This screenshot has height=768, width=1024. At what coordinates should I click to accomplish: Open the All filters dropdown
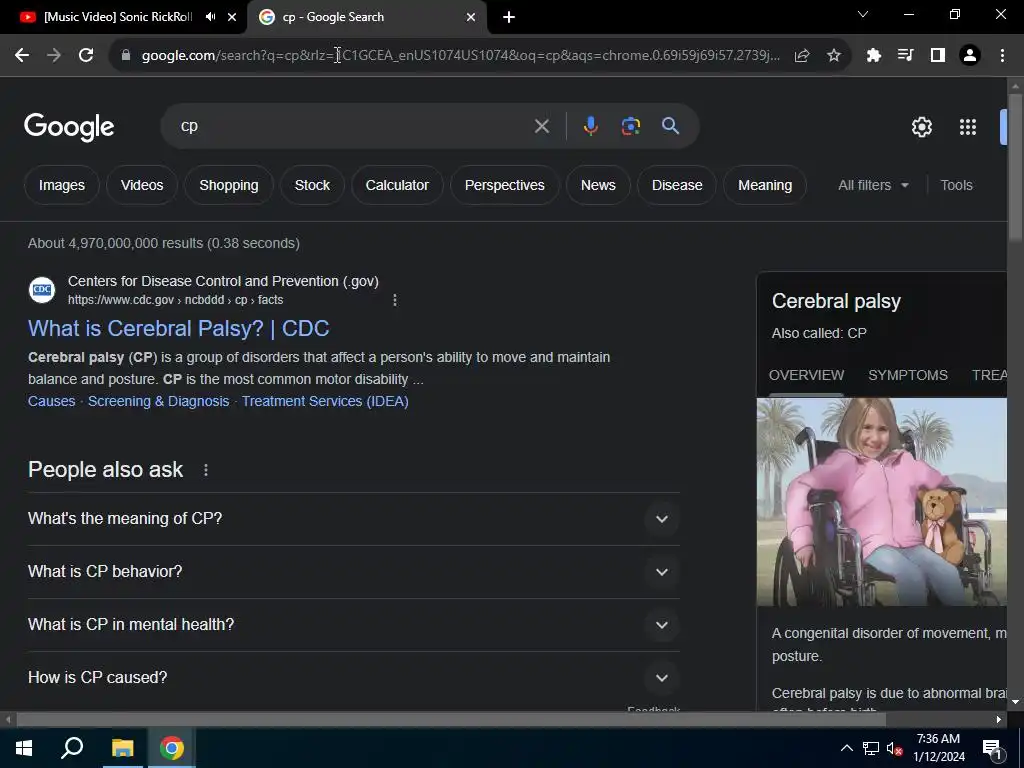[x=873, y=185]
